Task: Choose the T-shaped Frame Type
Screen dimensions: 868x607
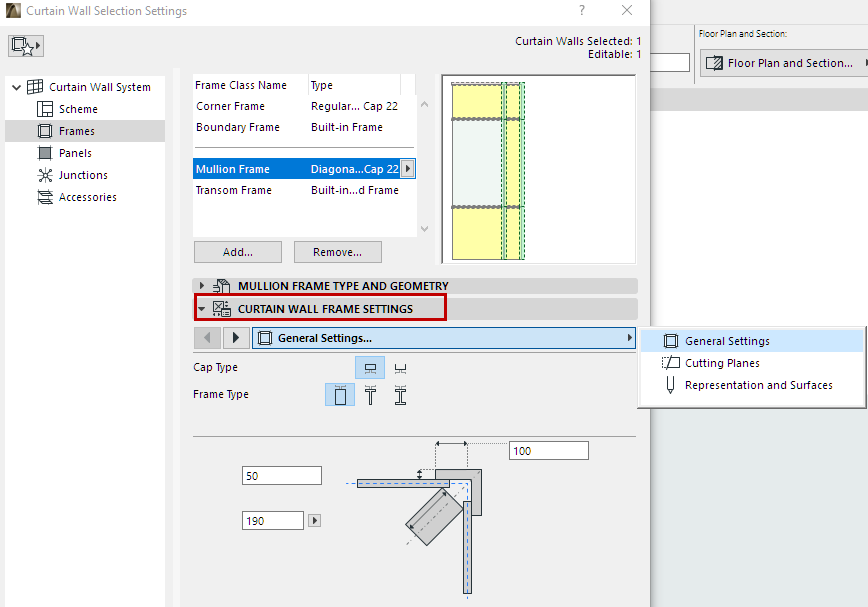Action: pyautogui.click(x=370, y=395)
